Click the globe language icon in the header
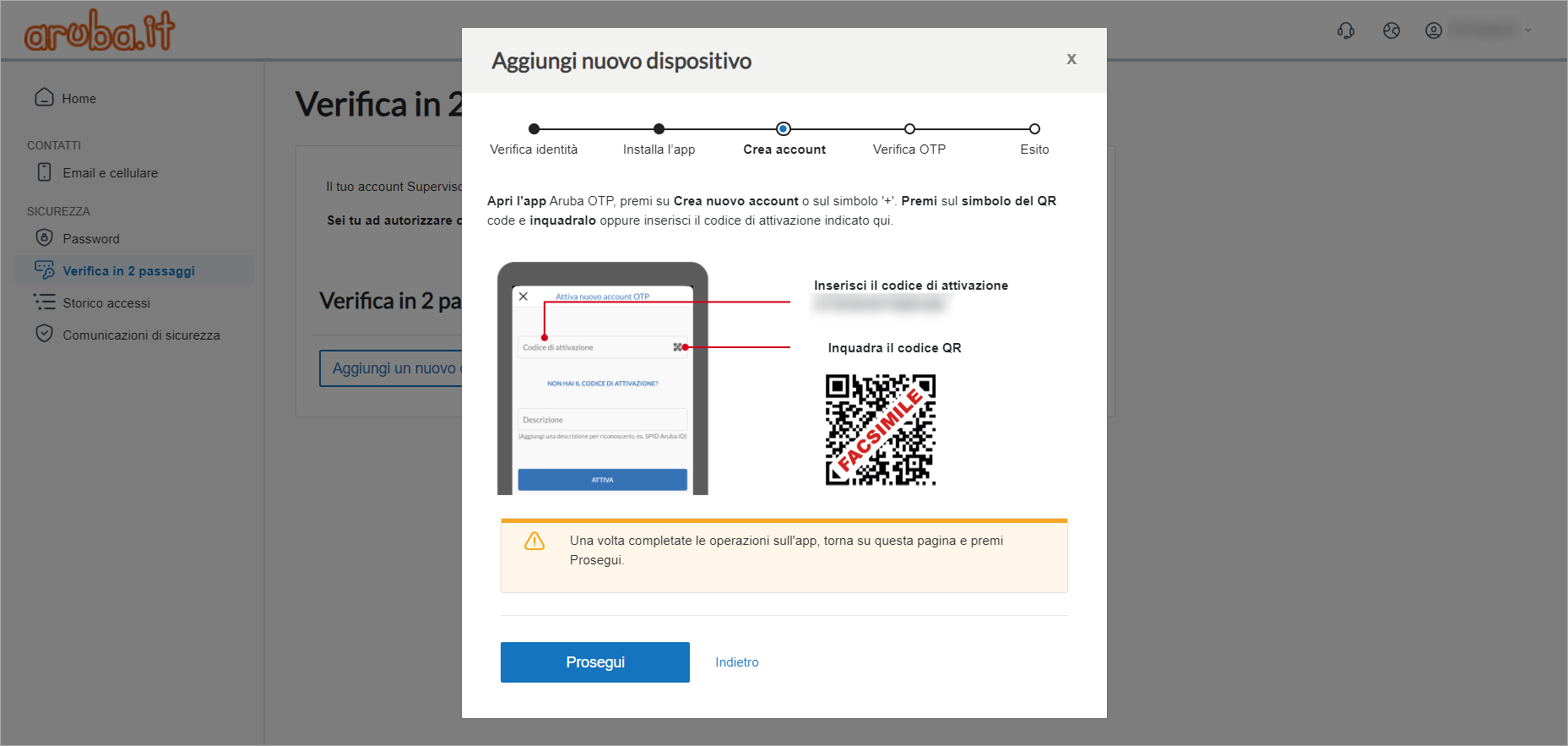The height and width of the screenshot is (746, 1568). tap(1392, 30)
